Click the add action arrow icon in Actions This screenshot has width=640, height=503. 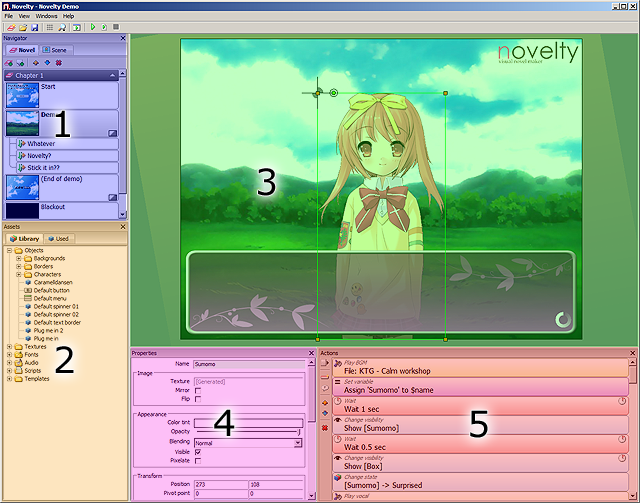(x=325, y=363)
